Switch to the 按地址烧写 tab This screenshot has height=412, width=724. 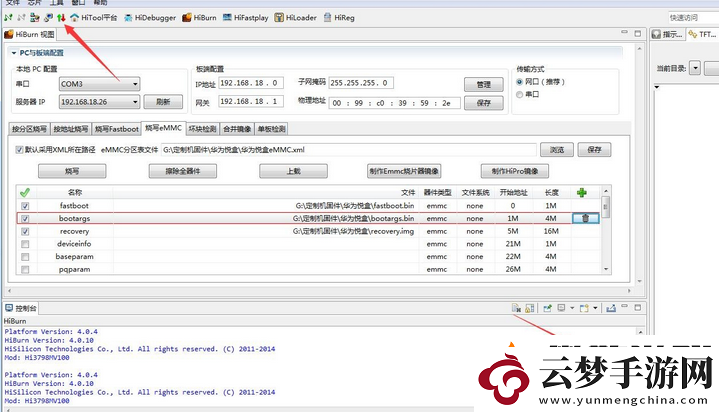(70, 129)
